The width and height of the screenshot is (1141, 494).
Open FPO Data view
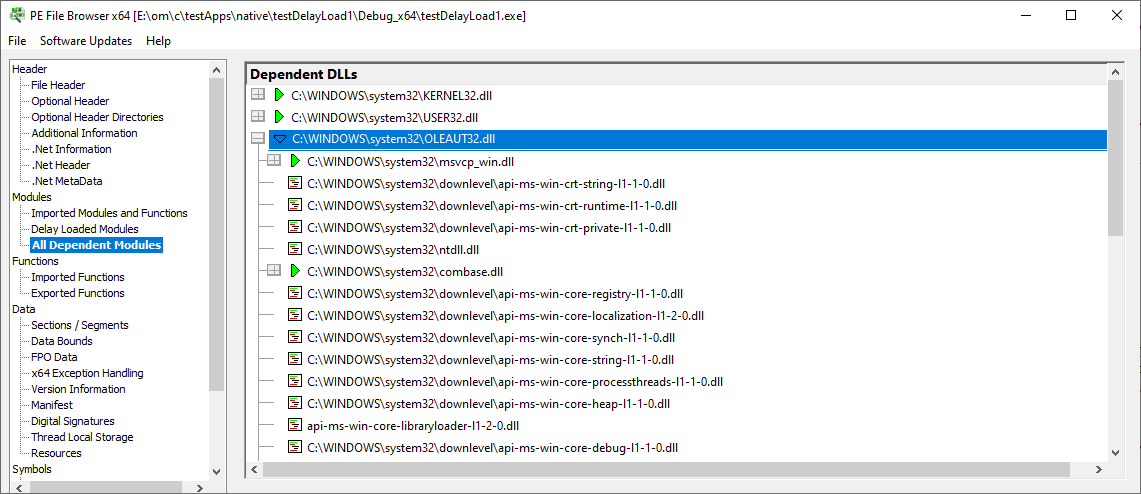[x=55, y=357]
